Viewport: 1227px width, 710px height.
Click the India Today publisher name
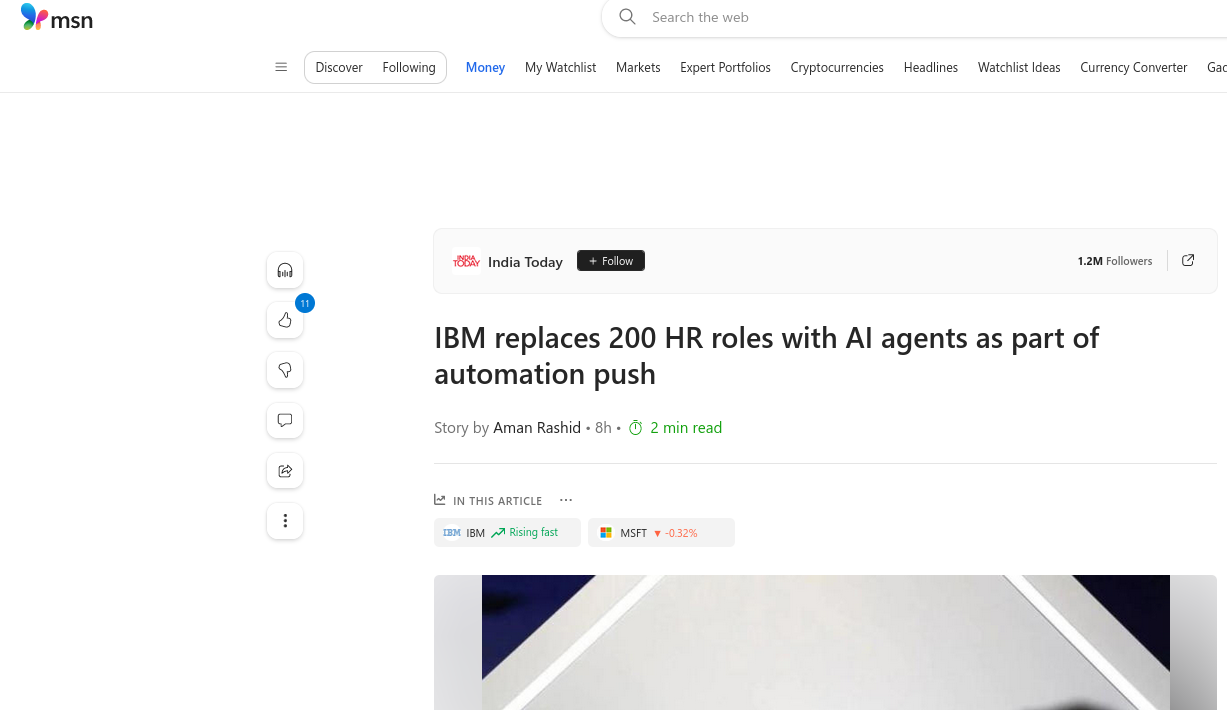click(525, 262)
